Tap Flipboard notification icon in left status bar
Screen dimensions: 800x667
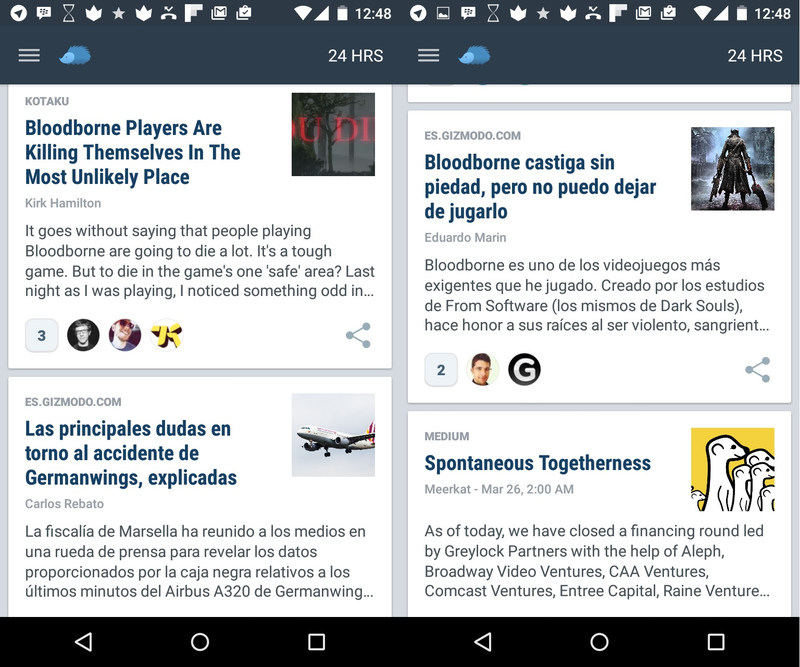(x=193, y=13)
